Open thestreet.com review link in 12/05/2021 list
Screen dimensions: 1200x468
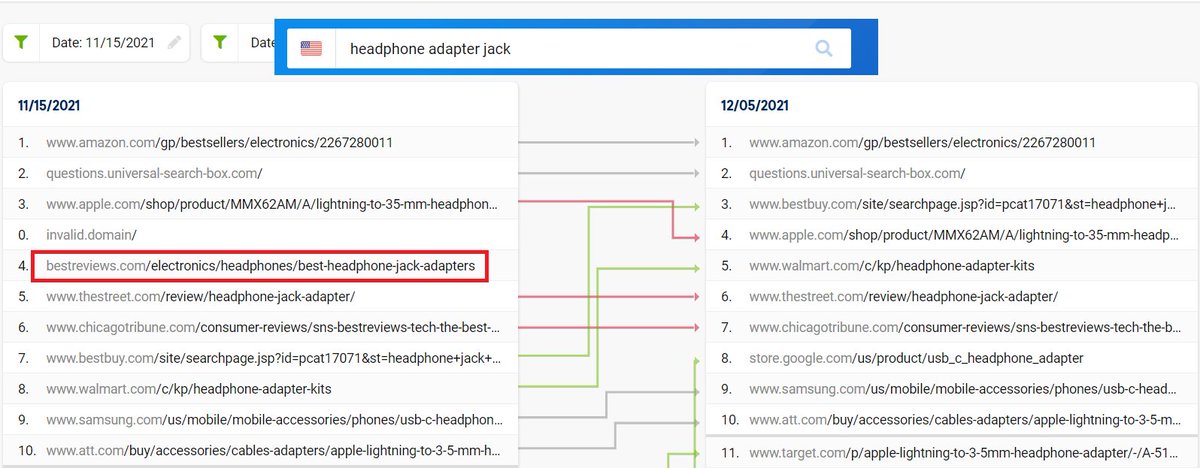[x=903, y=297]
